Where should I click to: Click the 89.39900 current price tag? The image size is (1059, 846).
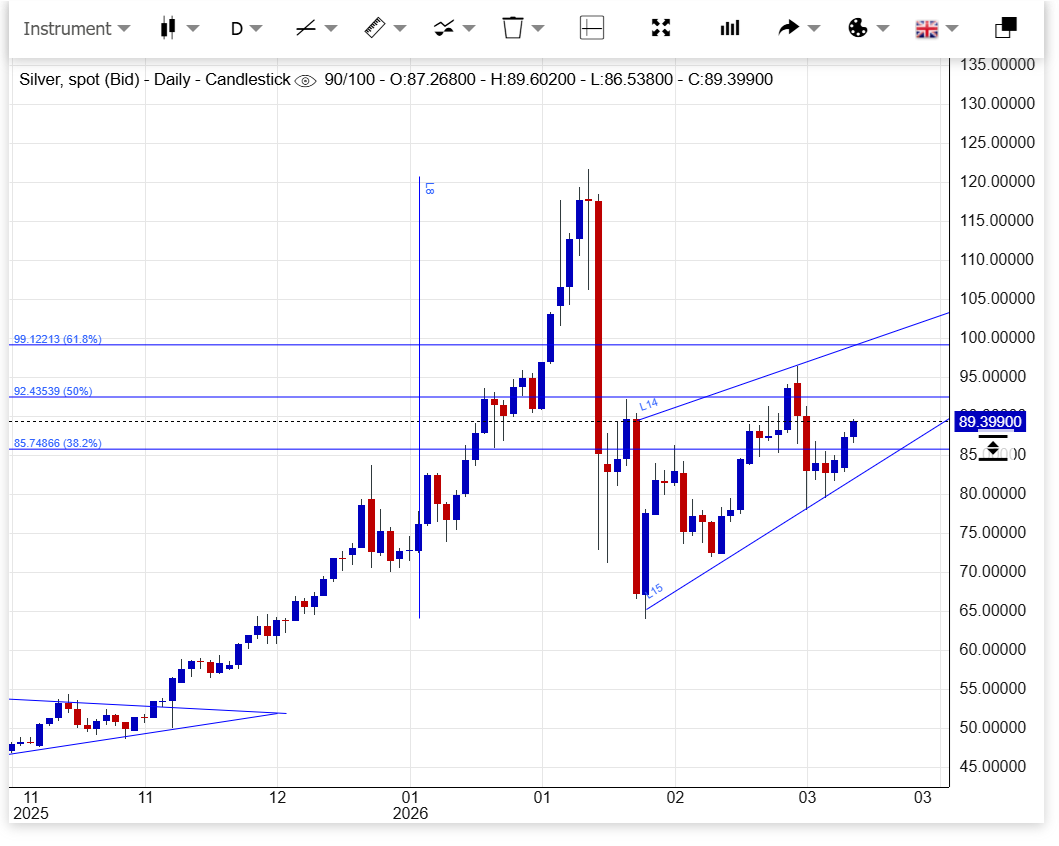pyautogui.click(x=990, y=422)
